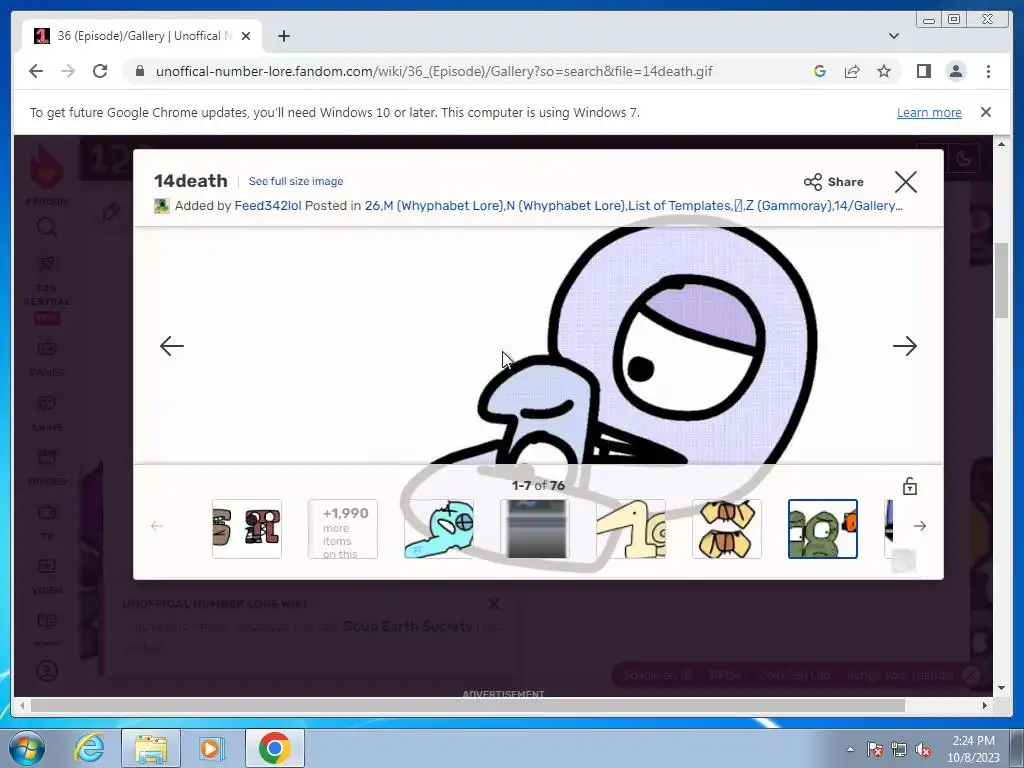This screenshot has width=1024, height=768.
Task: View site security lock info
Action: (x=139, y=71)
